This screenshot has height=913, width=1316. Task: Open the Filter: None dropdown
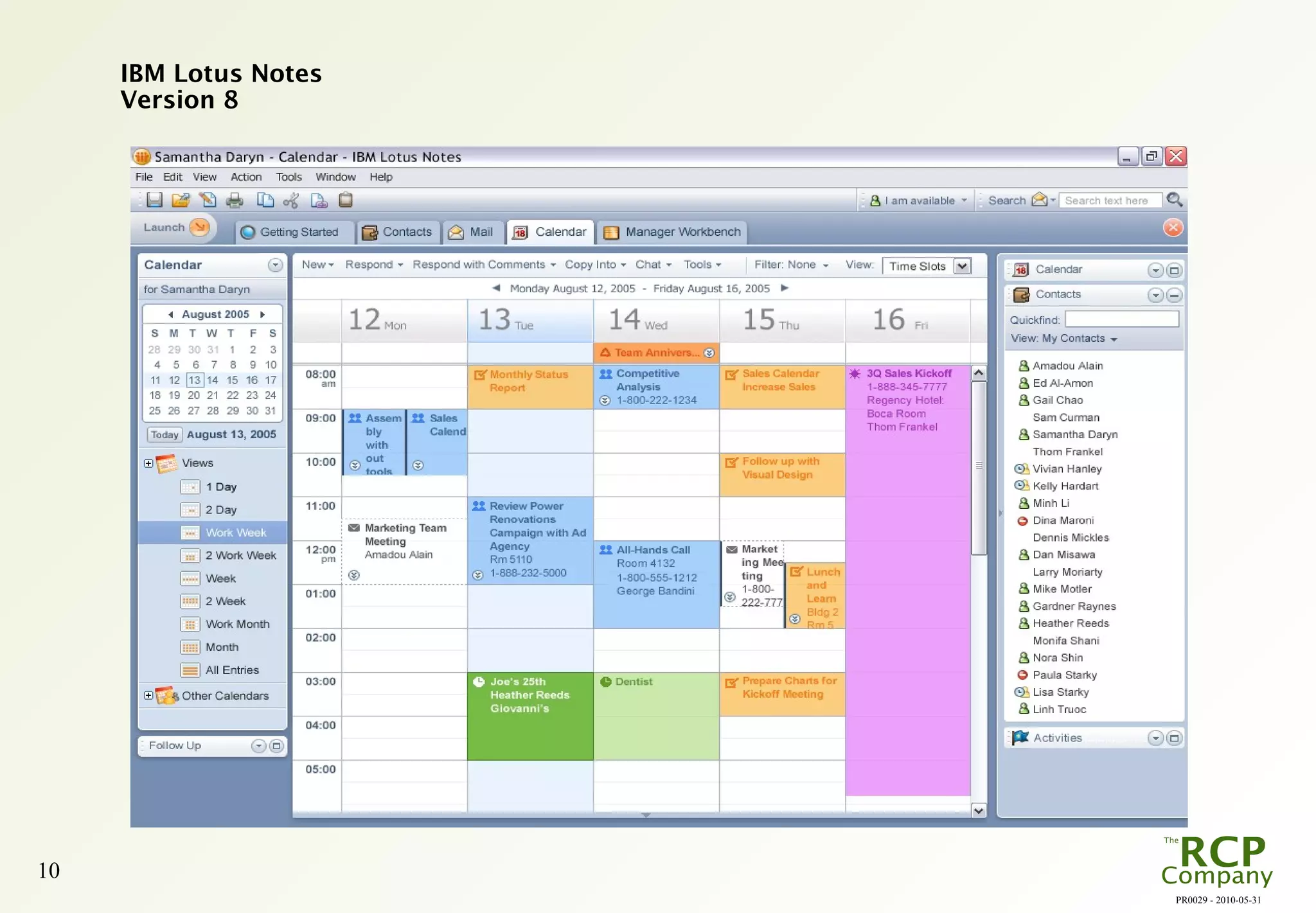[791, 265]
